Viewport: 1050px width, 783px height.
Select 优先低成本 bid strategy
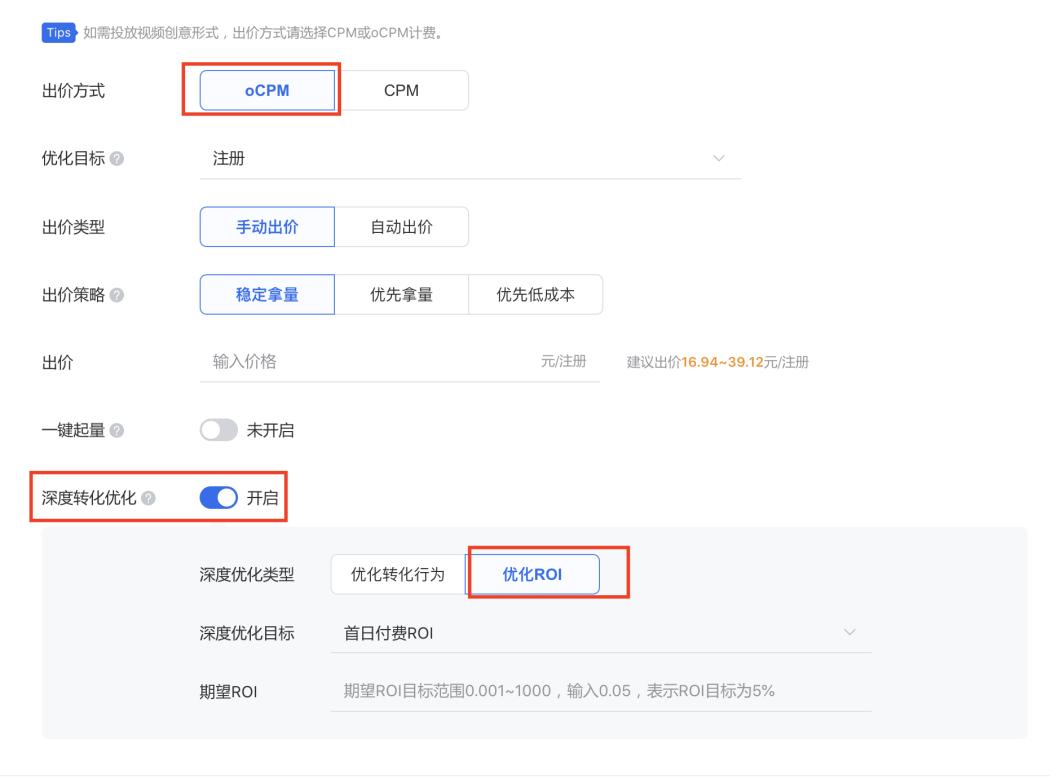[535, 295]
